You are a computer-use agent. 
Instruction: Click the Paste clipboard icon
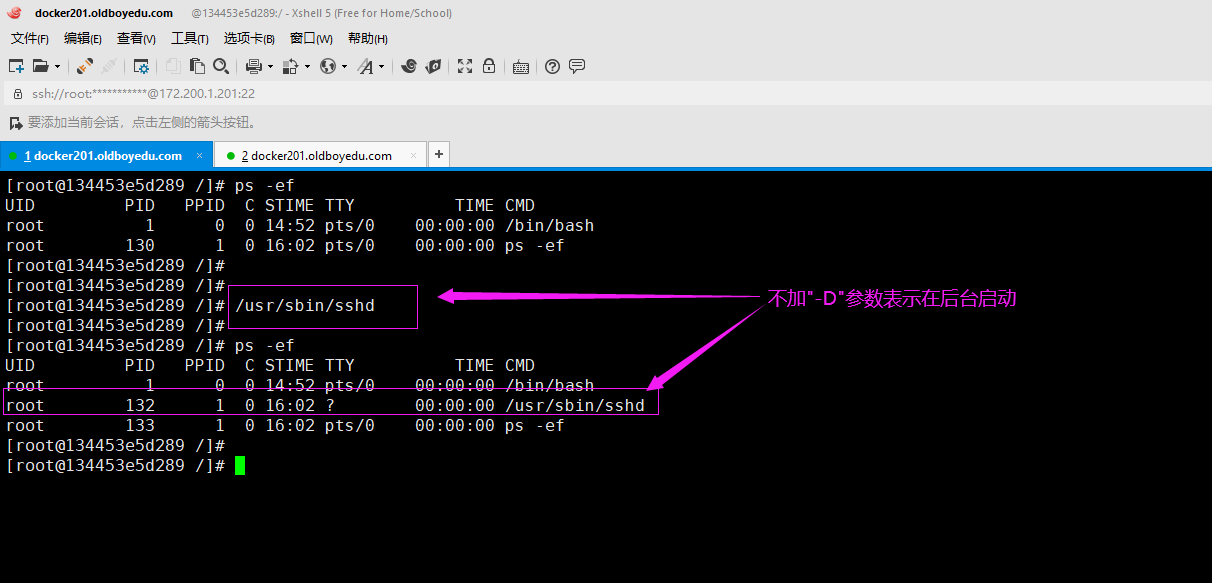point(197,66)
